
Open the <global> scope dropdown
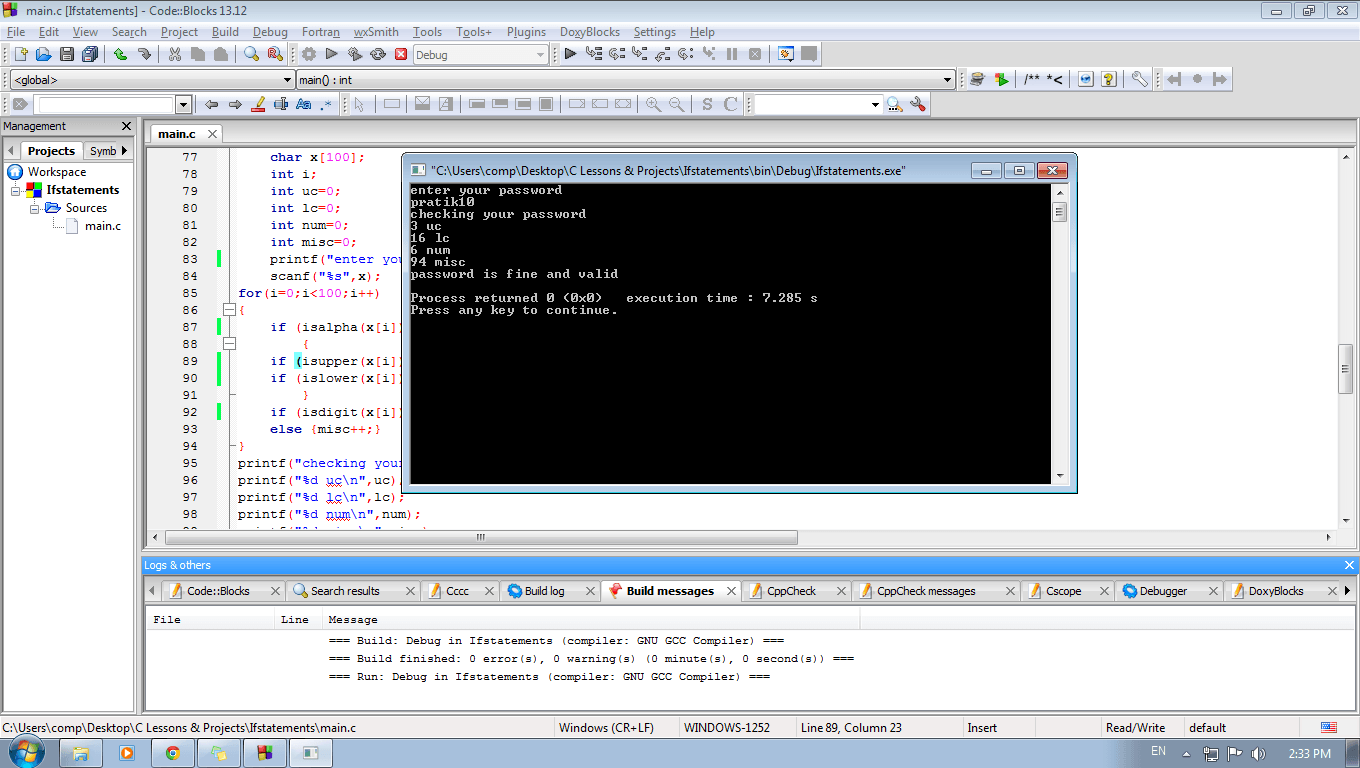click(288, 80)
